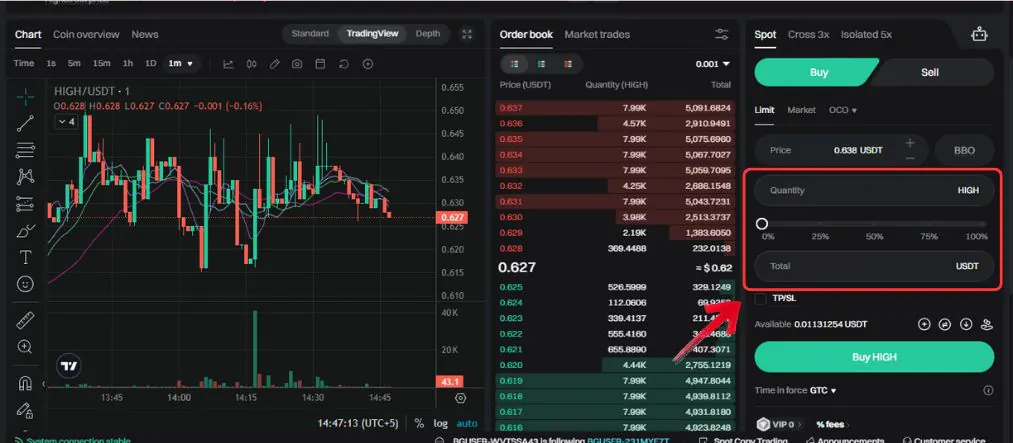Toggle magnet mode for drawings
1013x443 pixels.
pyautogui.click(x=25, y=384)
